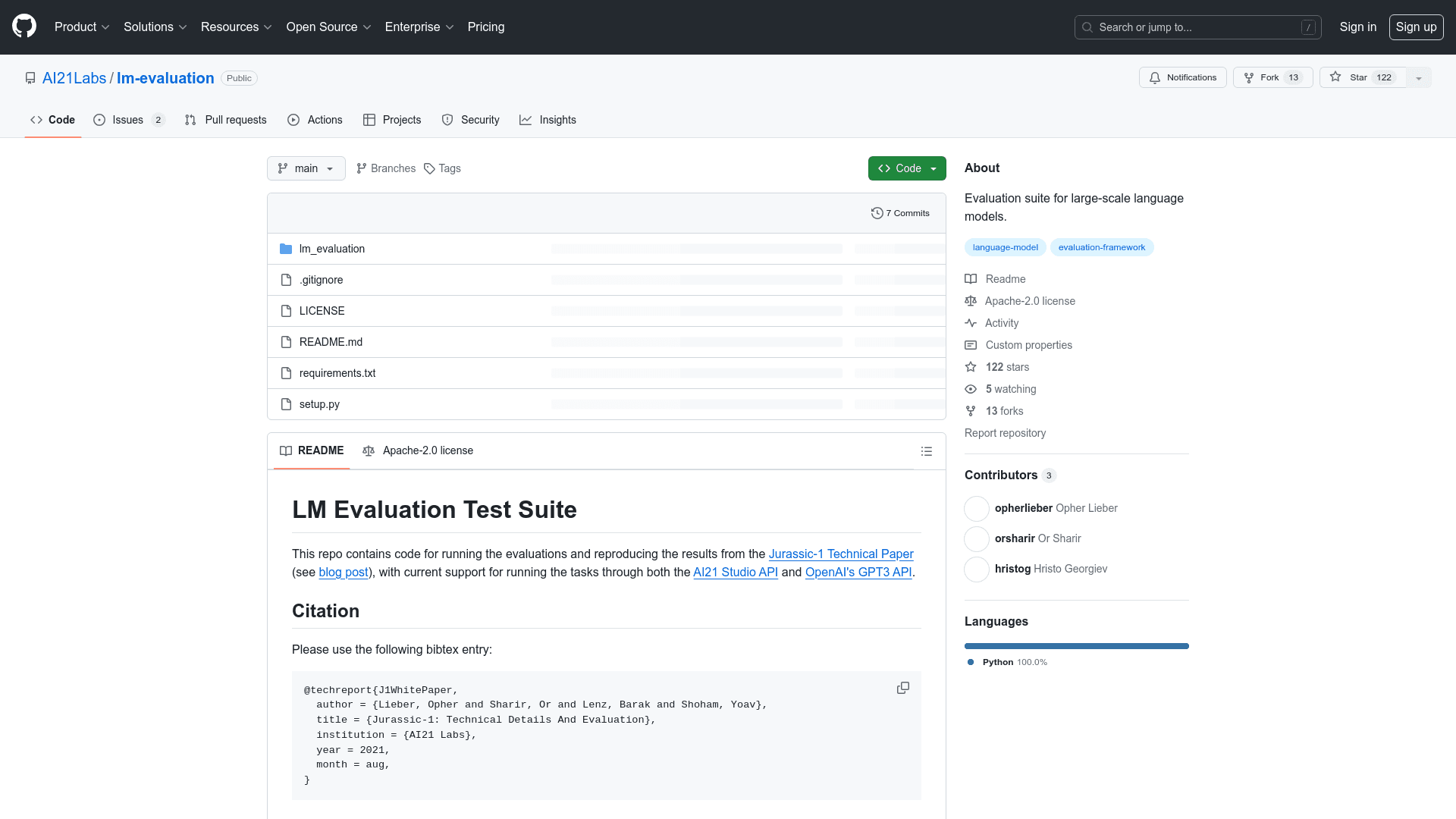1456x819 pixels.
Task: Click the lm_evaluation folder icon
Action: (x=285, y=248)
